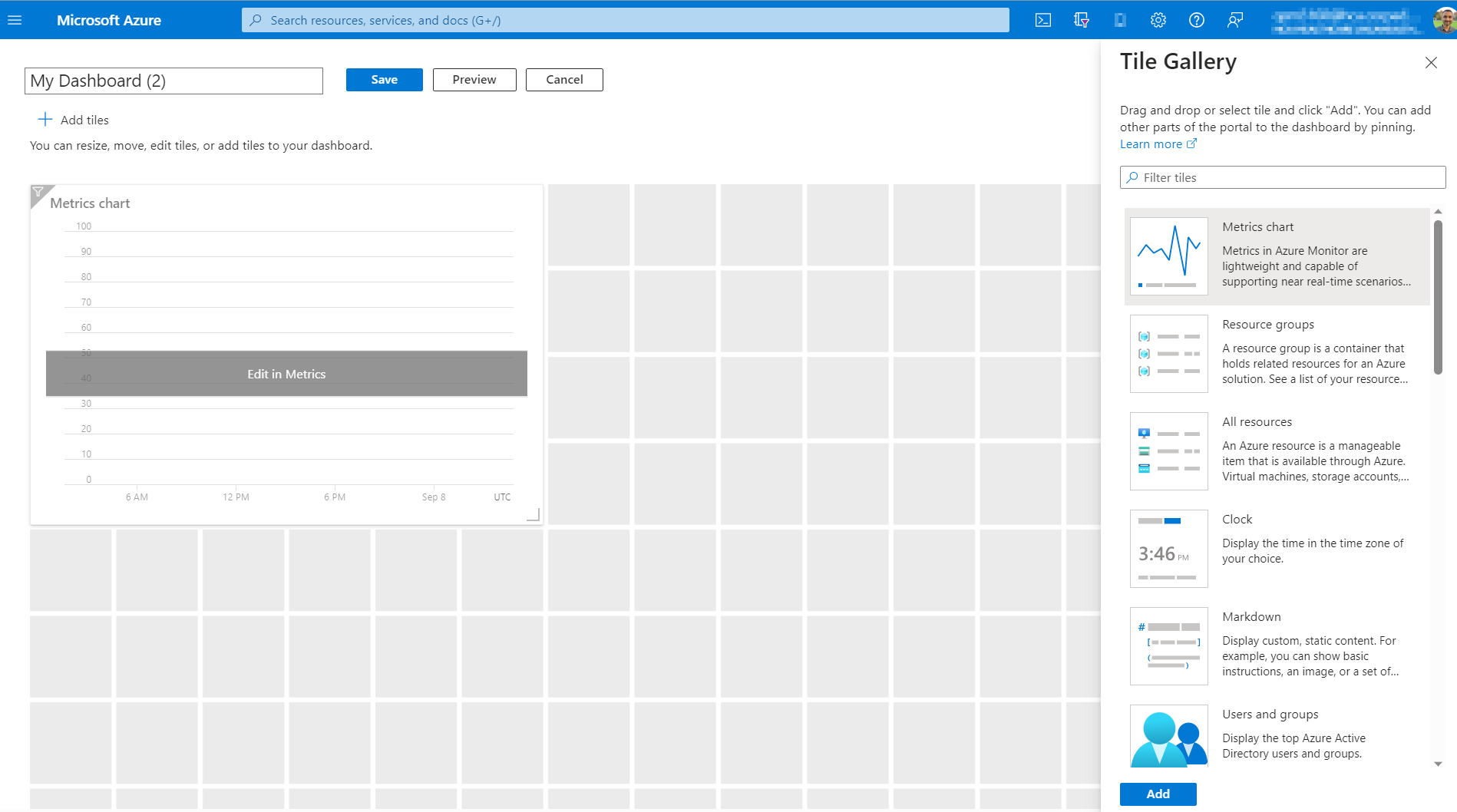Click the Feedback icon in header
This screenshot has width=1457, height=812.
[x=1234, y=20]
